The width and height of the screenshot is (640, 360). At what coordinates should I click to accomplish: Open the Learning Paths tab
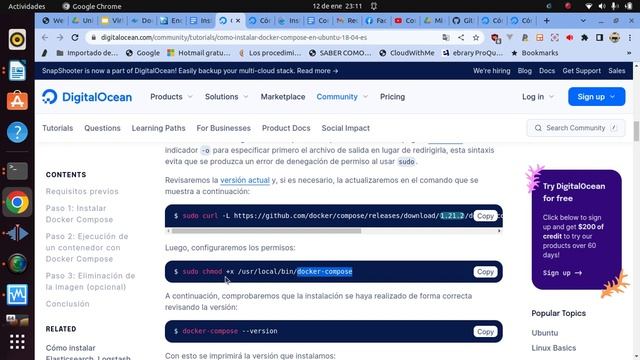point(158,128)
